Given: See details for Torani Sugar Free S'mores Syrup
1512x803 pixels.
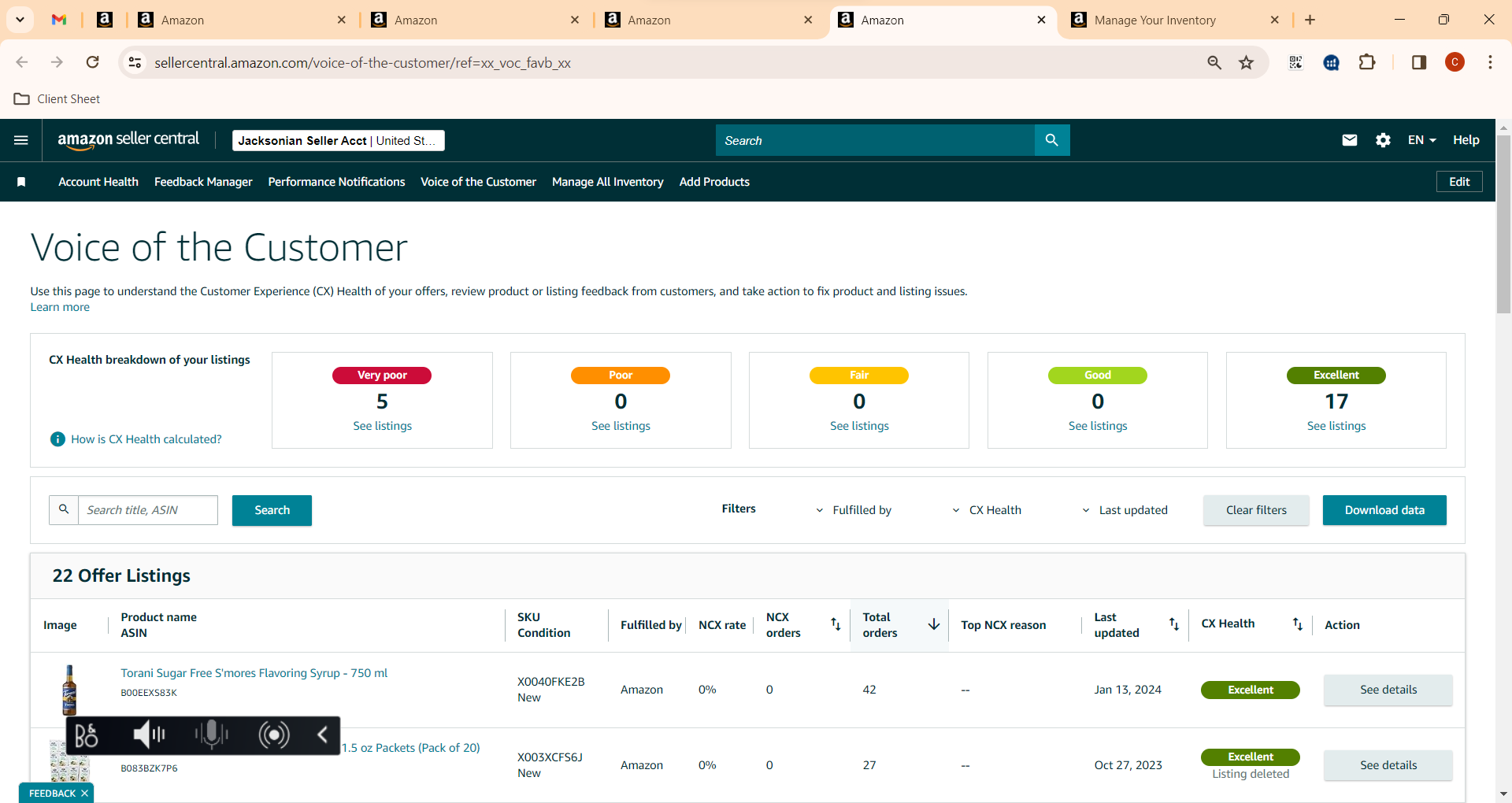Looking at the screenshot, I should 1388,690.
